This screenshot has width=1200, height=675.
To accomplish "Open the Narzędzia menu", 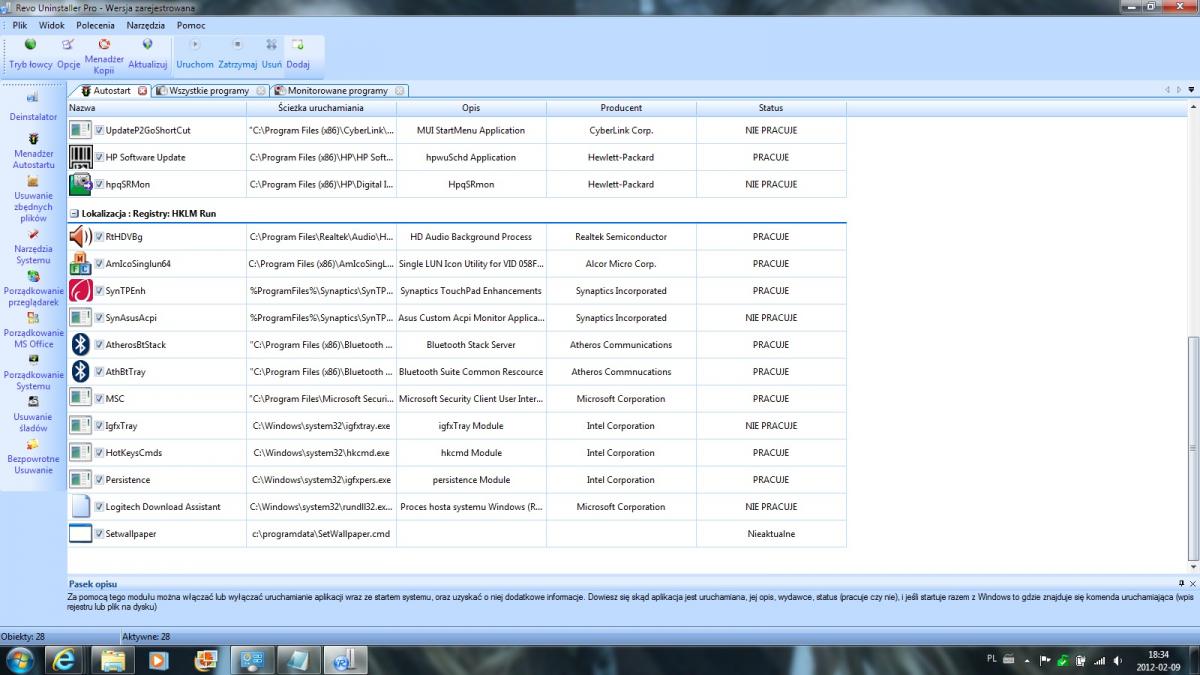I will coord(146,25).
